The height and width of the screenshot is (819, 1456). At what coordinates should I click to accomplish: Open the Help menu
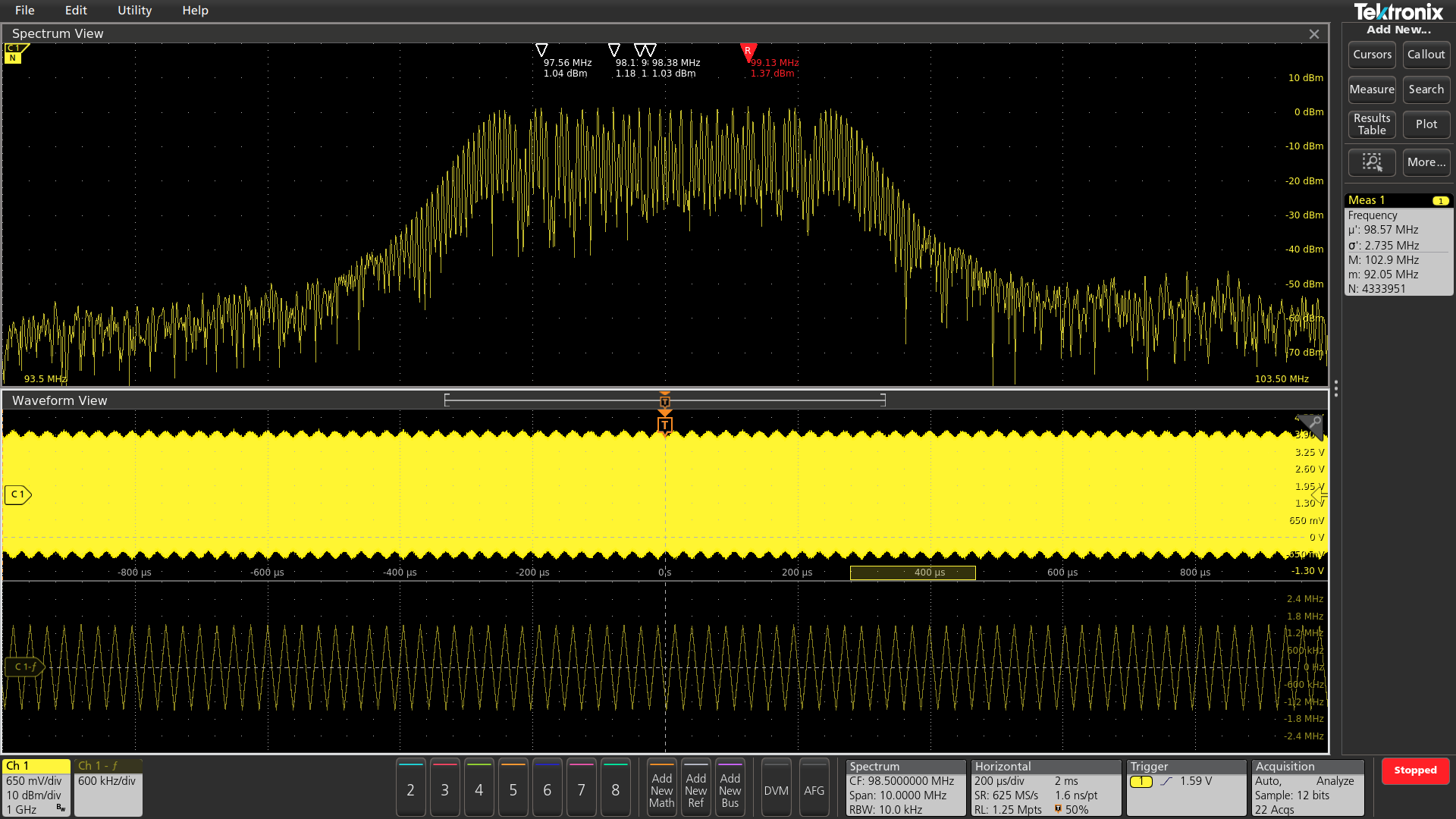195,11
